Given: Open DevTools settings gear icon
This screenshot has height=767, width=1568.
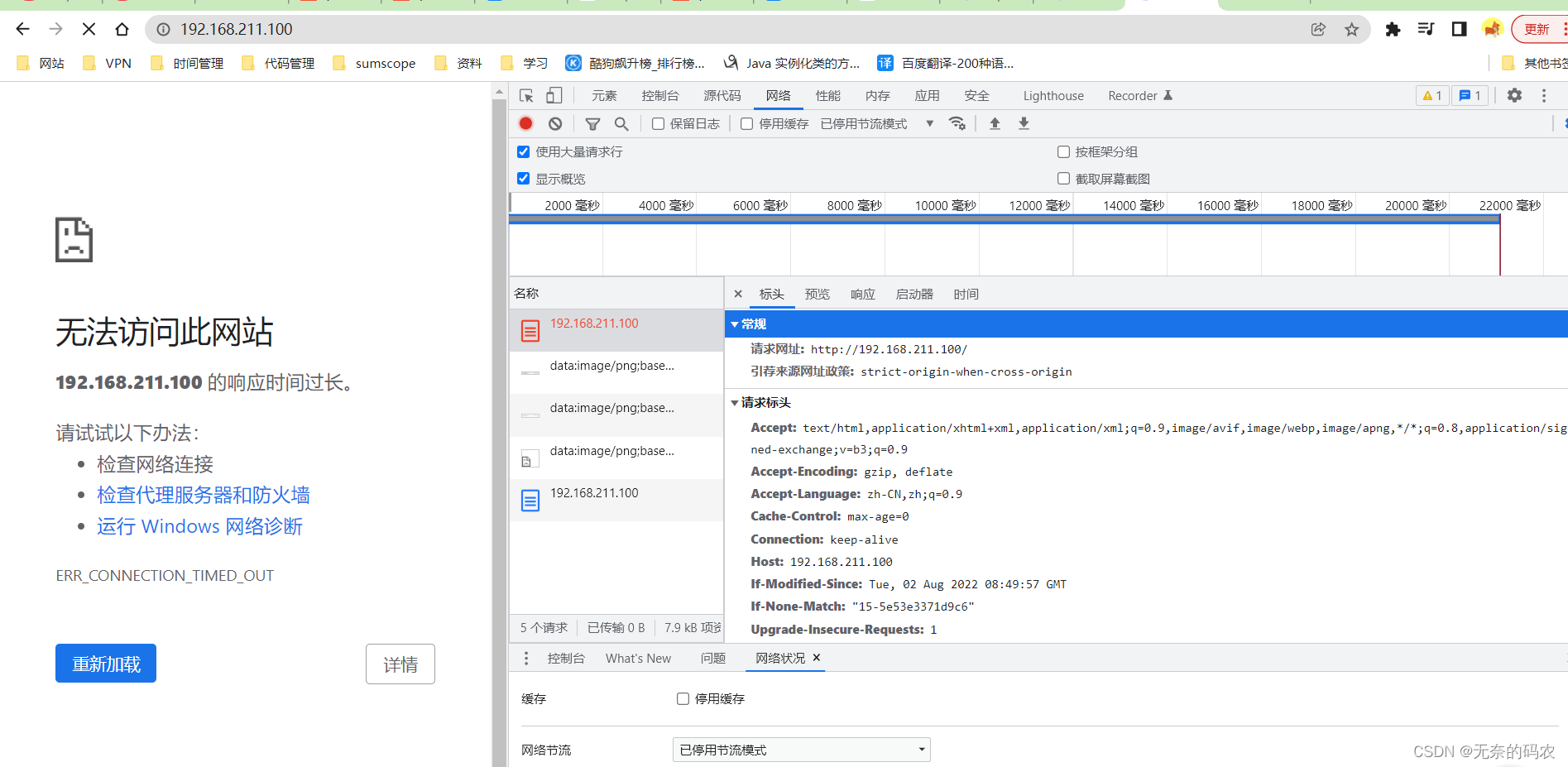Looking at the screenshot, I should click(x=1514, y=96).
